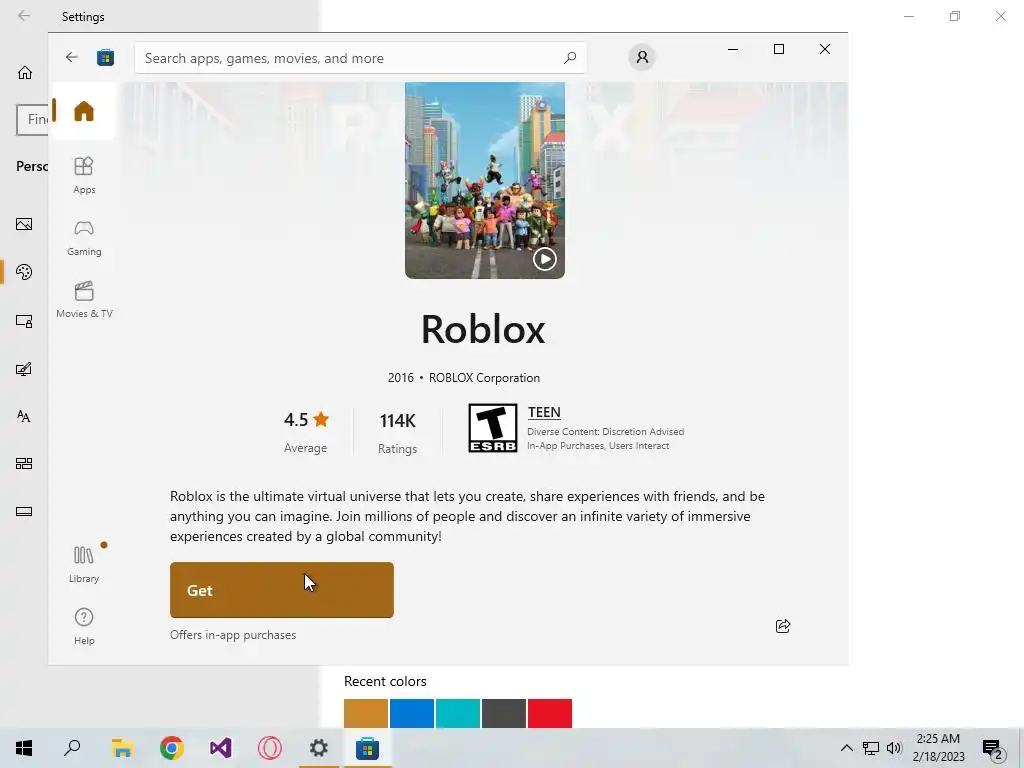Open Taskbar icon in Settings sidebar

(24, 511)
